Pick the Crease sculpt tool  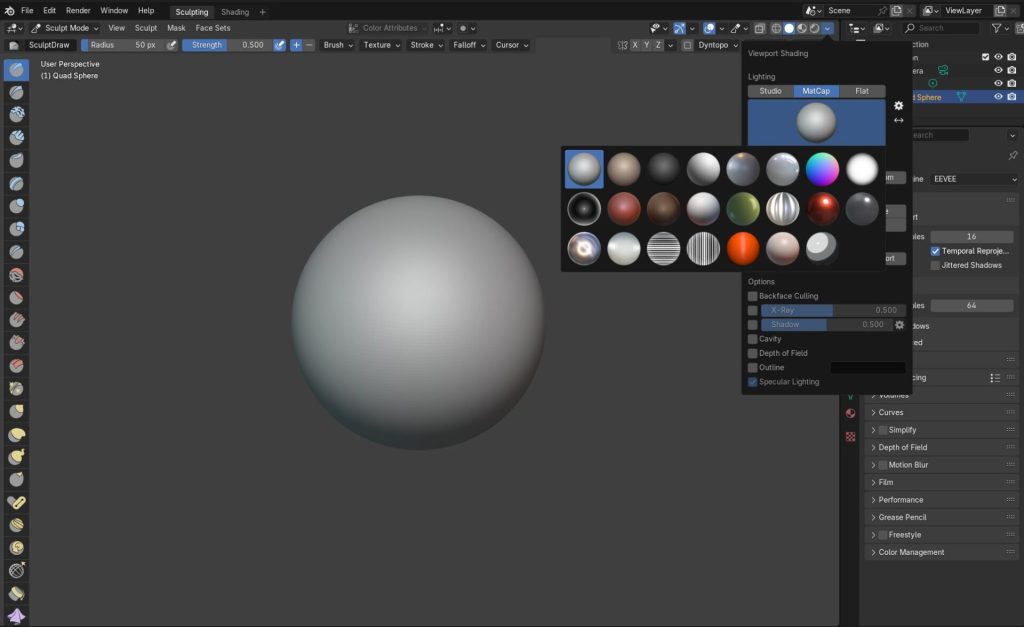point(15,252)
